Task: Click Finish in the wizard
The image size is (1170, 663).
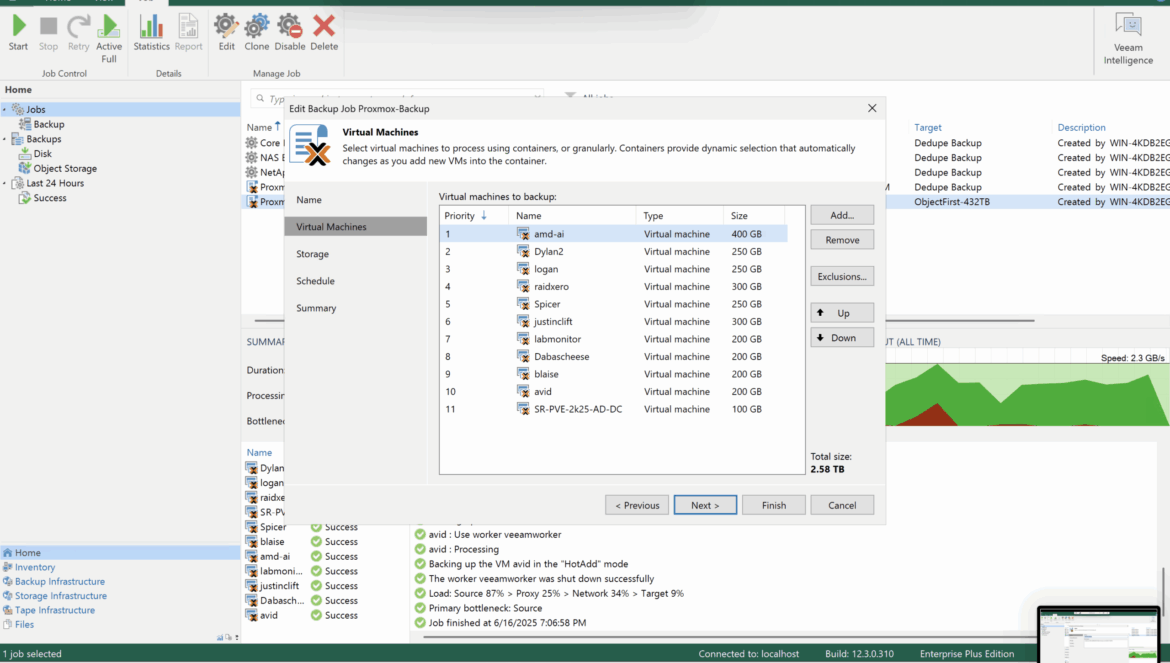Action: (x=774, y=505)
